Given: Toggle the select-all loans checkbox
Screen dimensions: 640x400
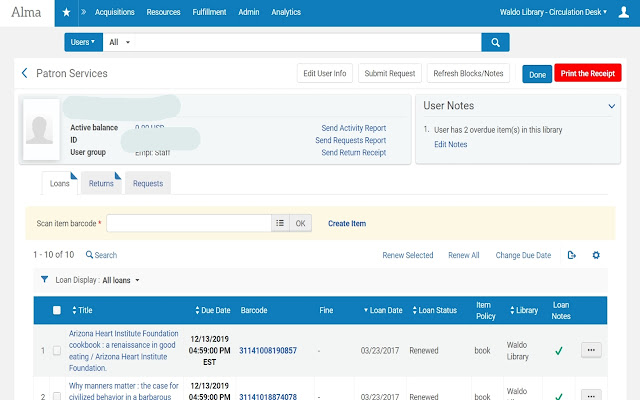Looking at the screenshot, I should click(57, 310).
